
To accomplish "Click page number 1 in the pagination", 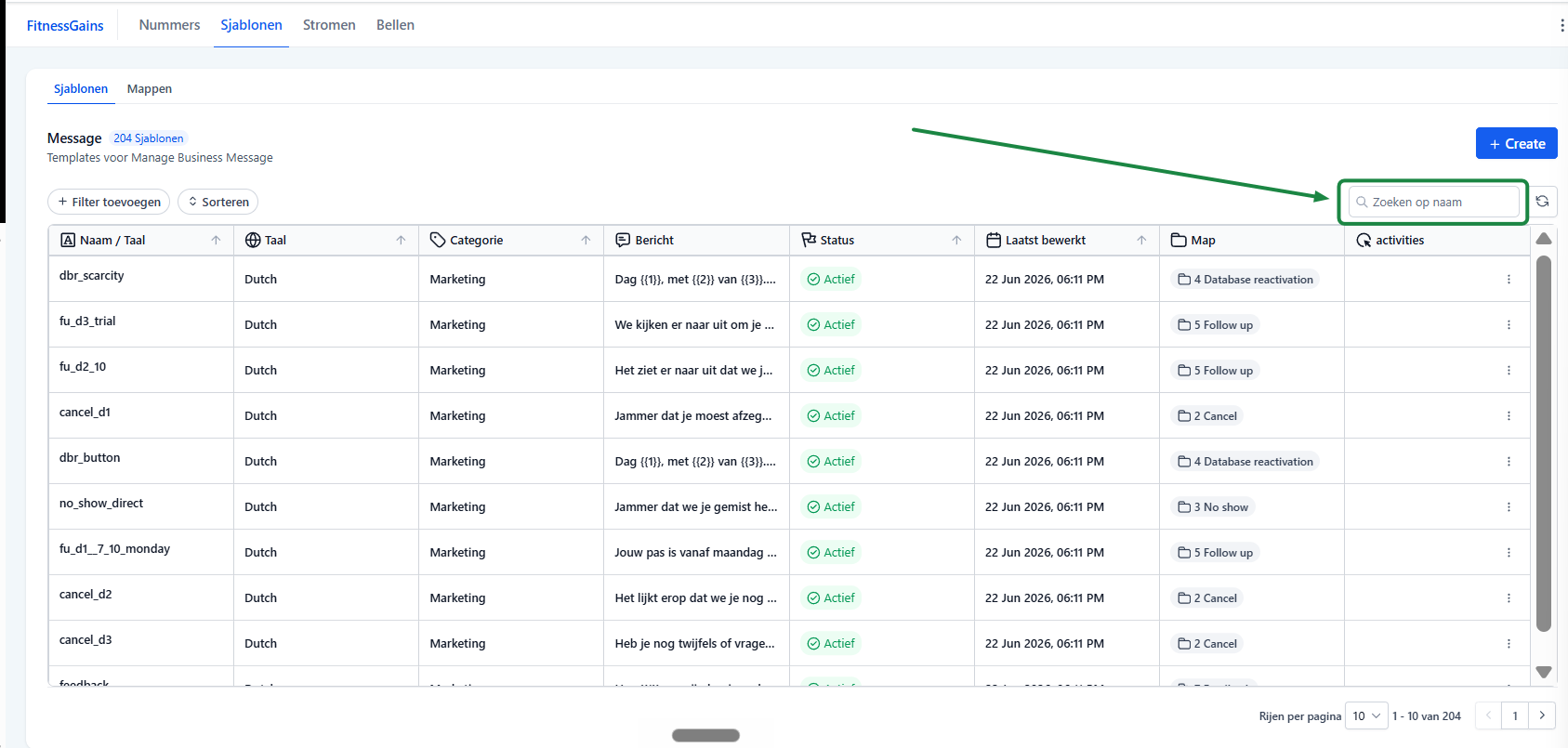I will (1515, 715).
